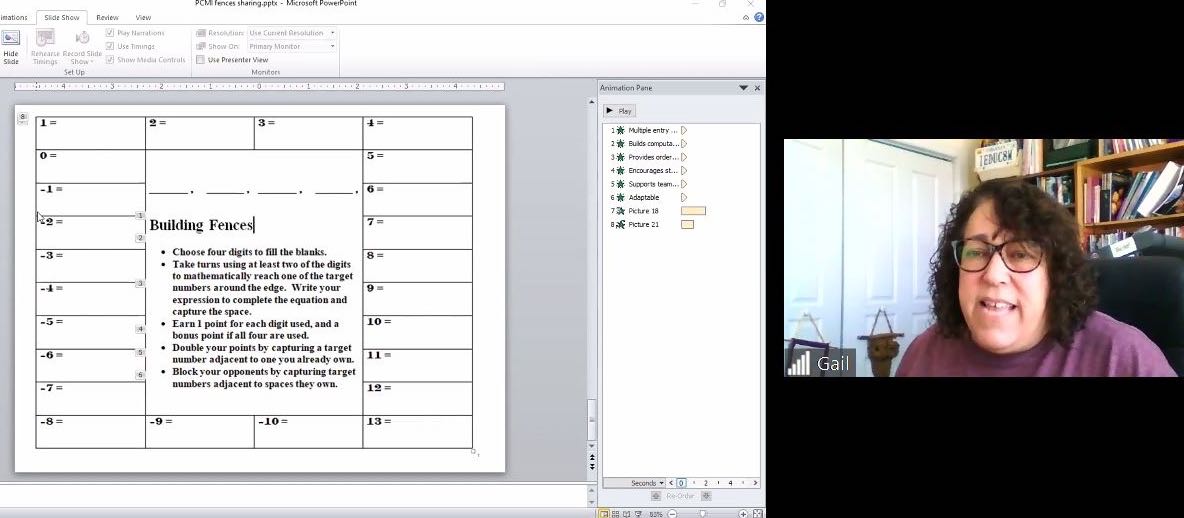Image resolution: width=1184 pixels, height=518 pixels.
Task: Uncheck the Use Timings checkbox
Action: click(x=110, y=46)
